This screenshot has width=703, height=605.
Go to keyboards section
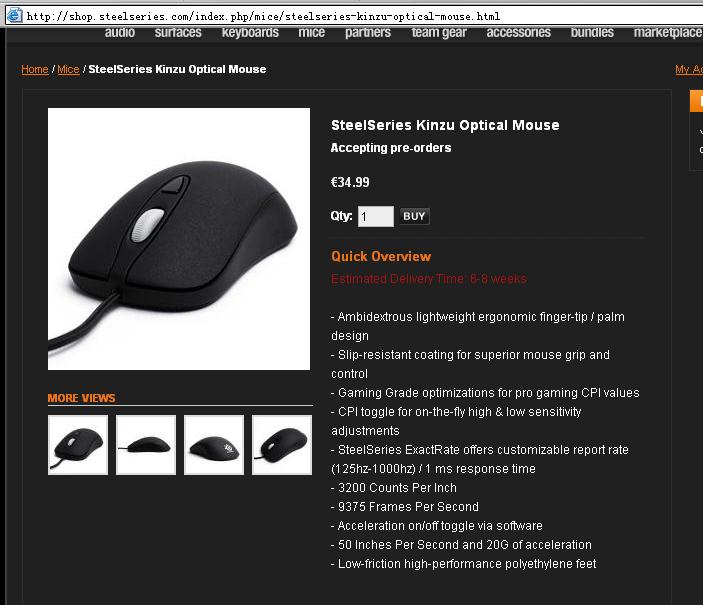(x=250, y=33)
